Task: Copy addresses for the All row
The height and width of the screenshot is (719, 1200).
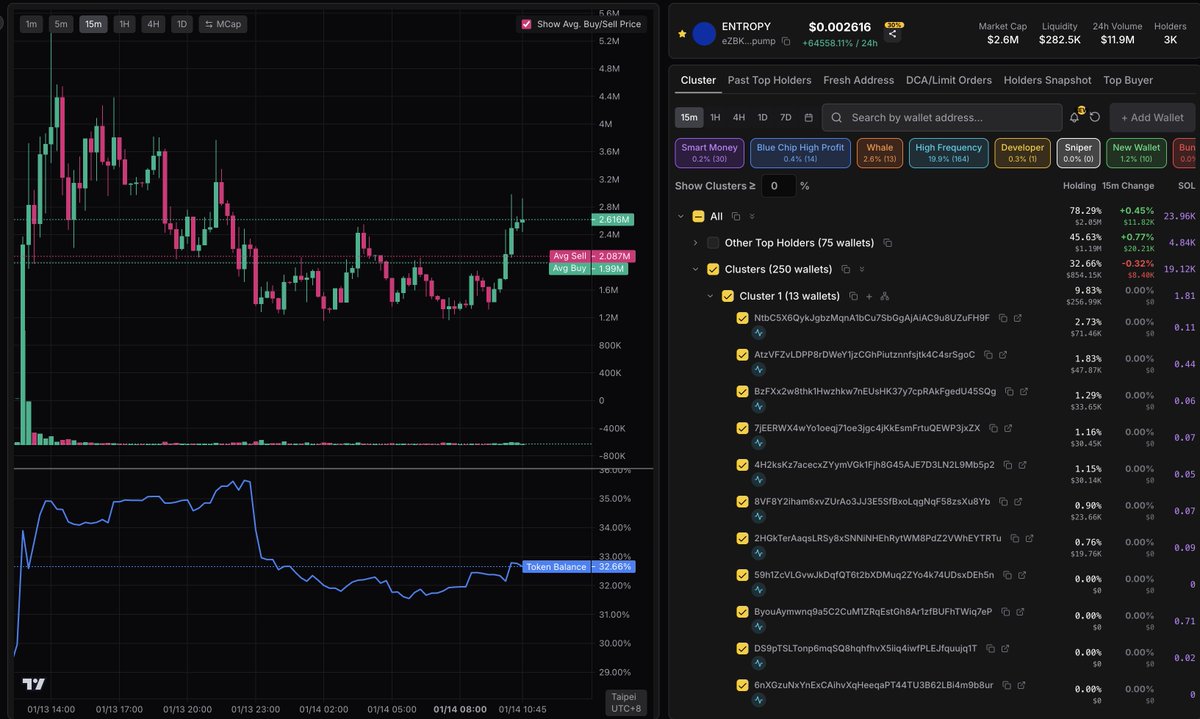Action: (735, 216)
